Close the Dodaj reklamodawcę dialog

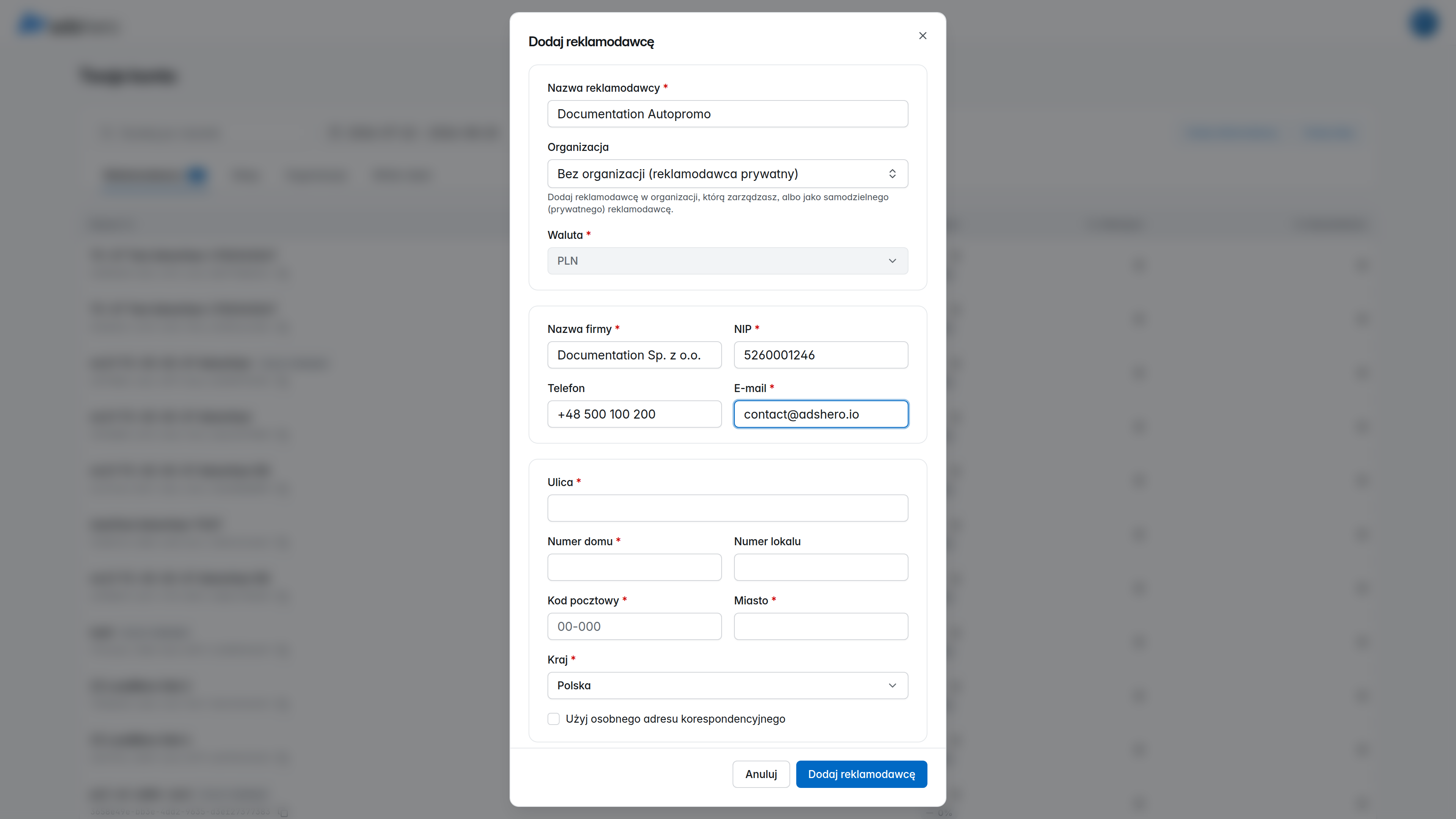(923, 36)
